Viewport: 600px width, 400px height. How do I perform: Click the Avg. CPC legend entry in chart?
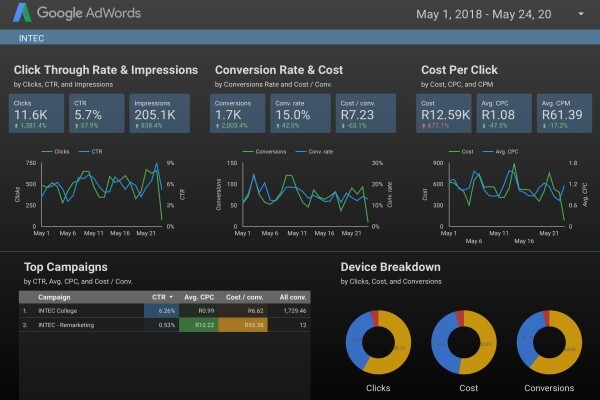(500, 152)
